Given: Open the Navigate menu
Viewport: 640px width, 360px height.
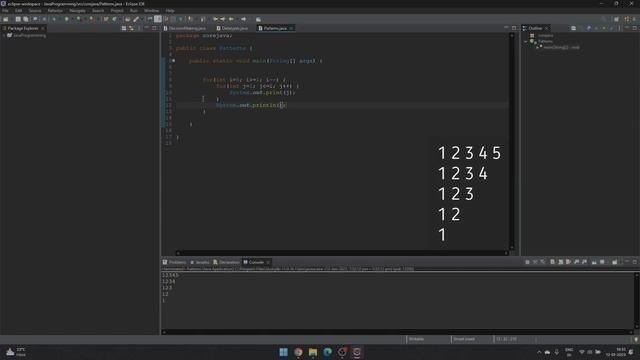Looking at the screenshot, I should 77,11.
